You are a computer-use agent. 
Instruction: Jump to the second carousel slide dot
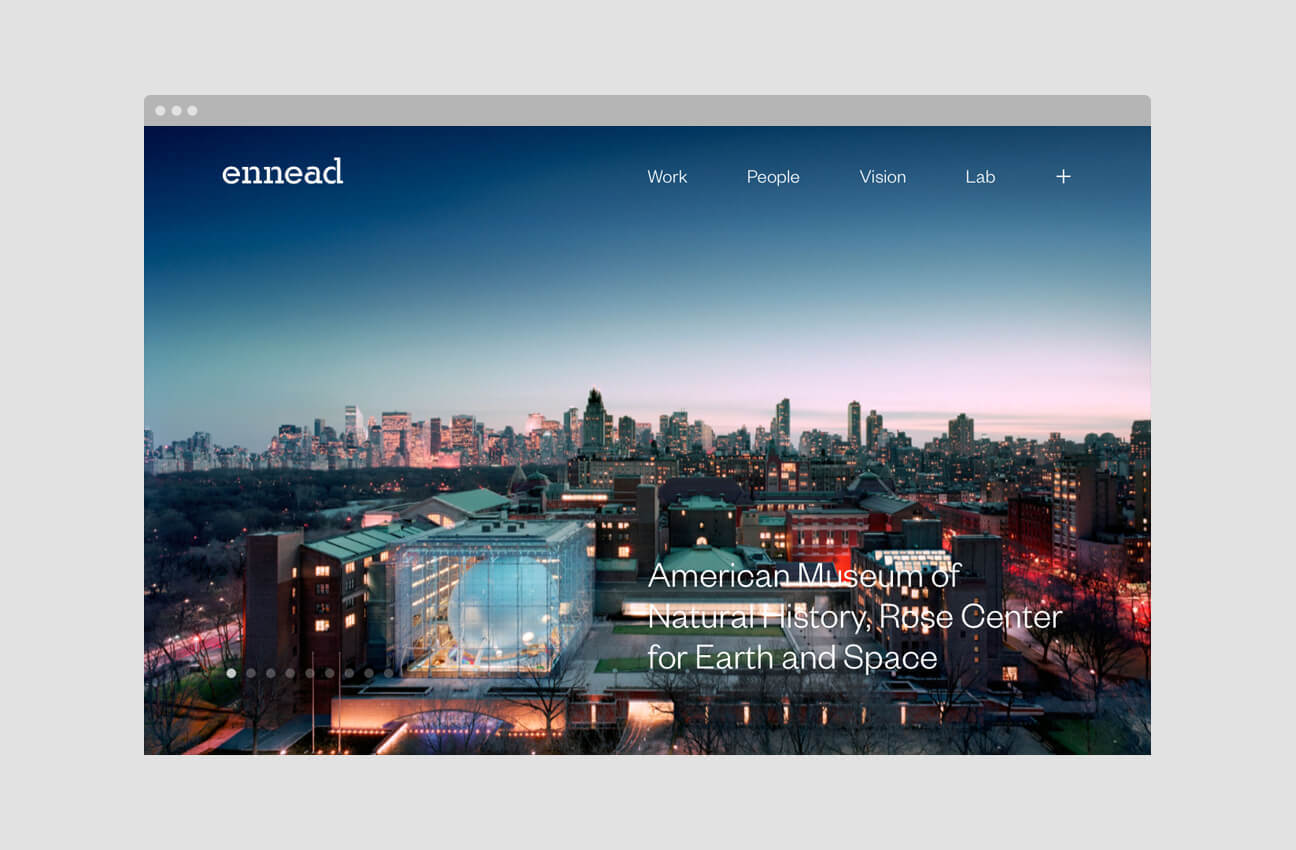251,673
